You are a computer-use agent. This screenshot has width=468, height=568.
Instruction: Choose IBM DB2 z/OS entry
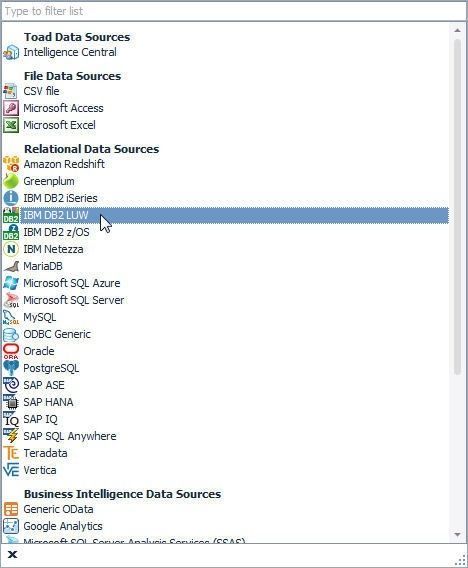click(x=57, y=232)
